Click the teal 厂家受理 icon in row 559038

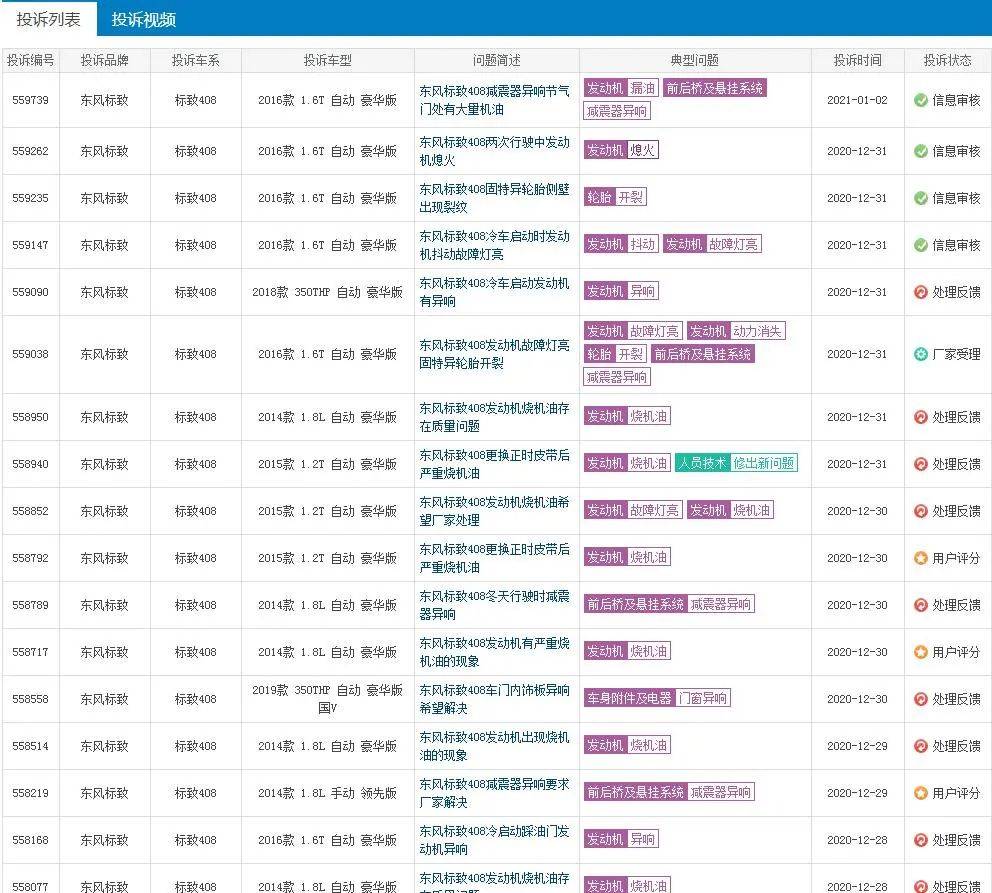click(921, 354)
